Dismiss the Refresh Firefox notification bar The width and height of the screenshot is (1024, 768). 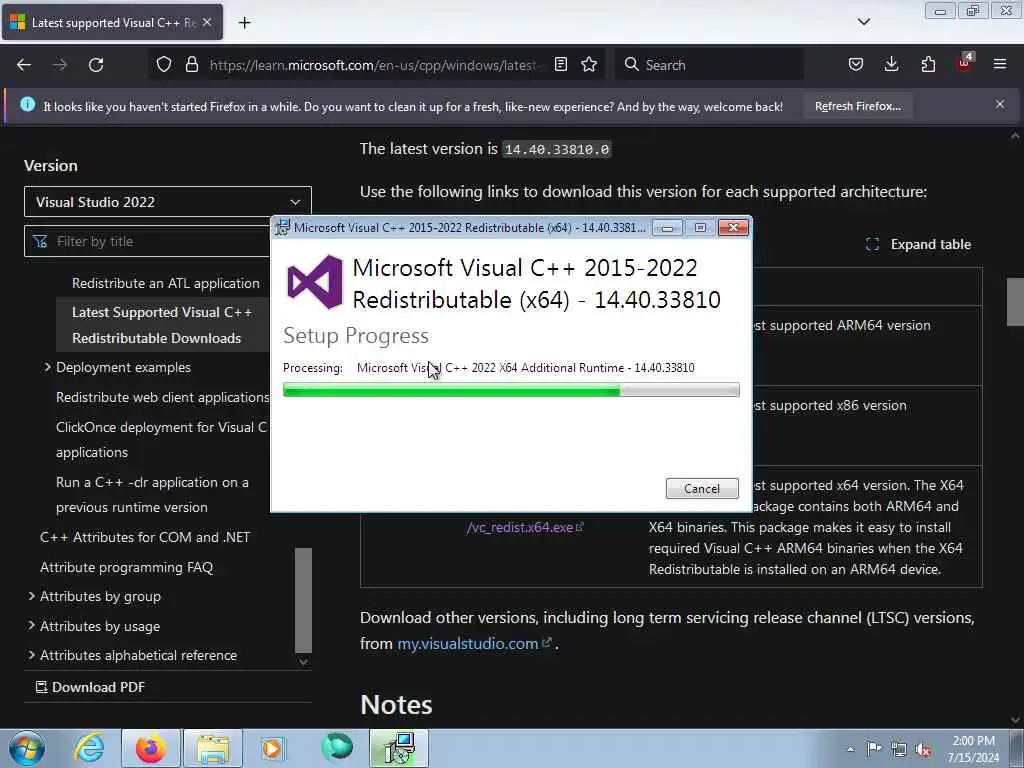(1000, 104)
